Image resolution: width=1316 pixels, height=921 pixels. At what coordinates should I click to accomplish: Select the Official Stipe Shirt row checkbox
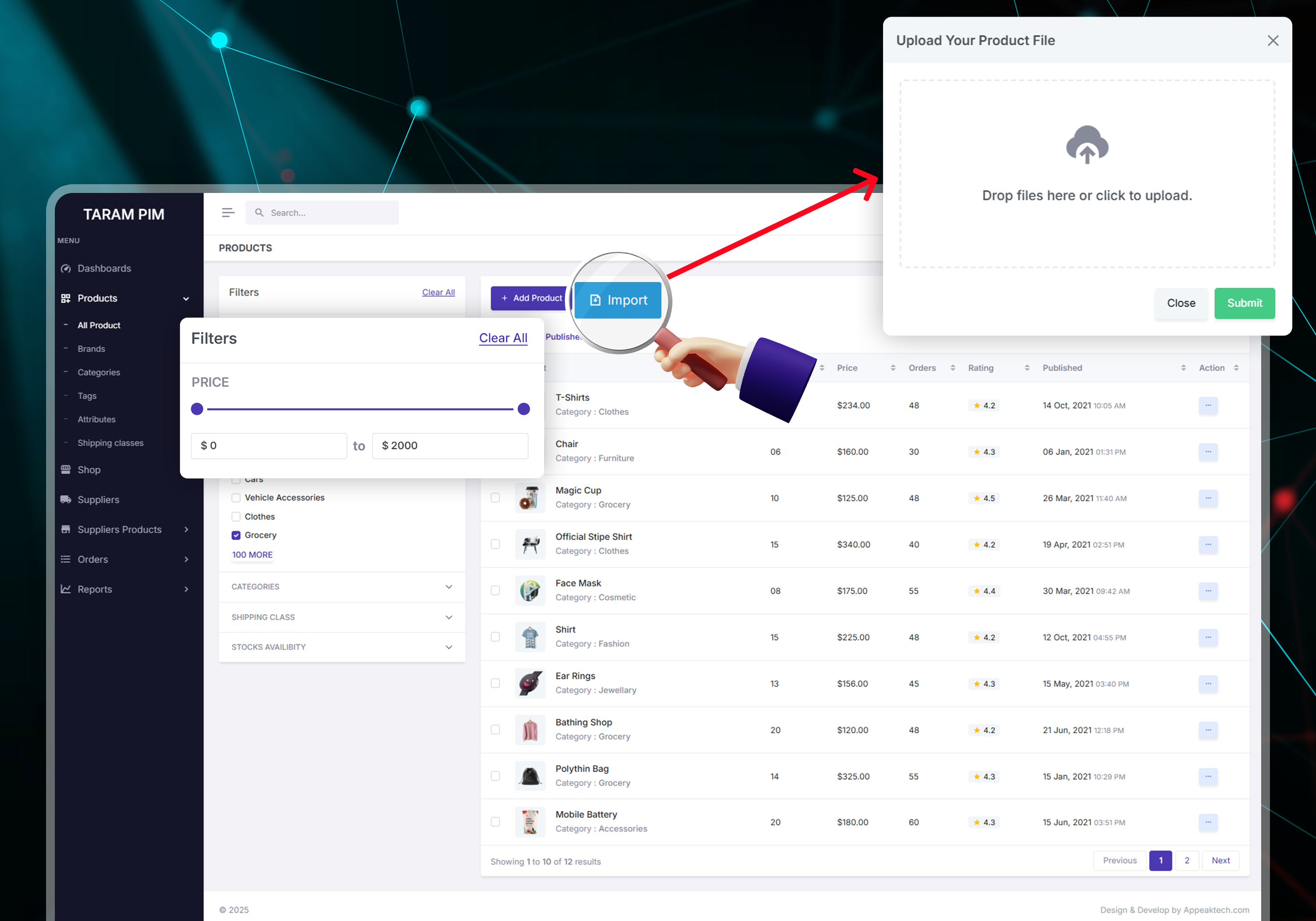tap(495, 544)
